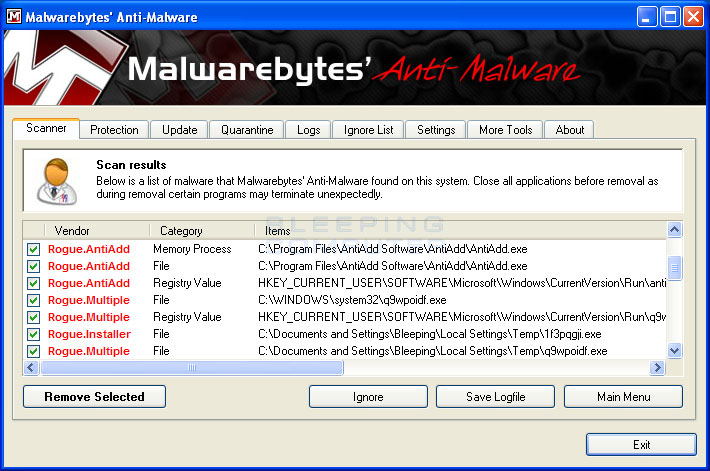This screenshot has width=710, height=471.
Task: Open the Logs tab
Action: point(308,130)
